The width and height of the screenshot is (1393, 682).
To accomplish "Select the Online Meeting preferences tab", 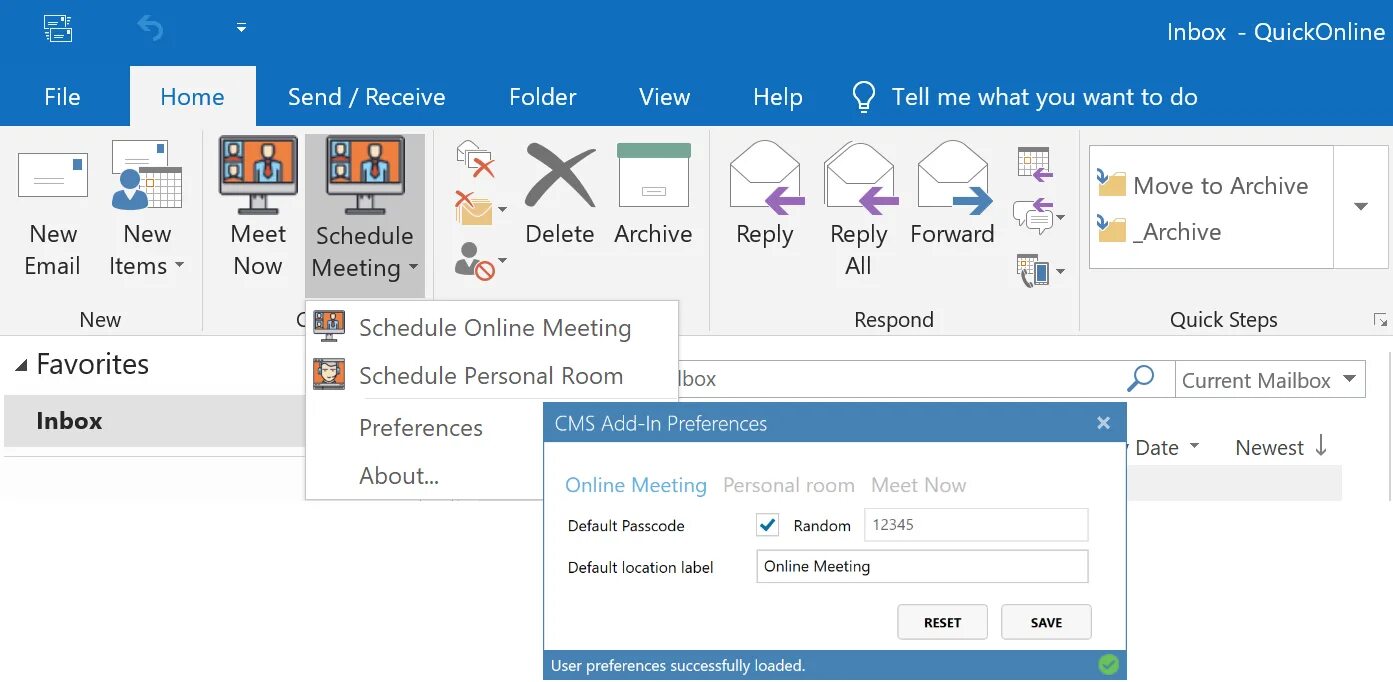I will tap(636, 485).
